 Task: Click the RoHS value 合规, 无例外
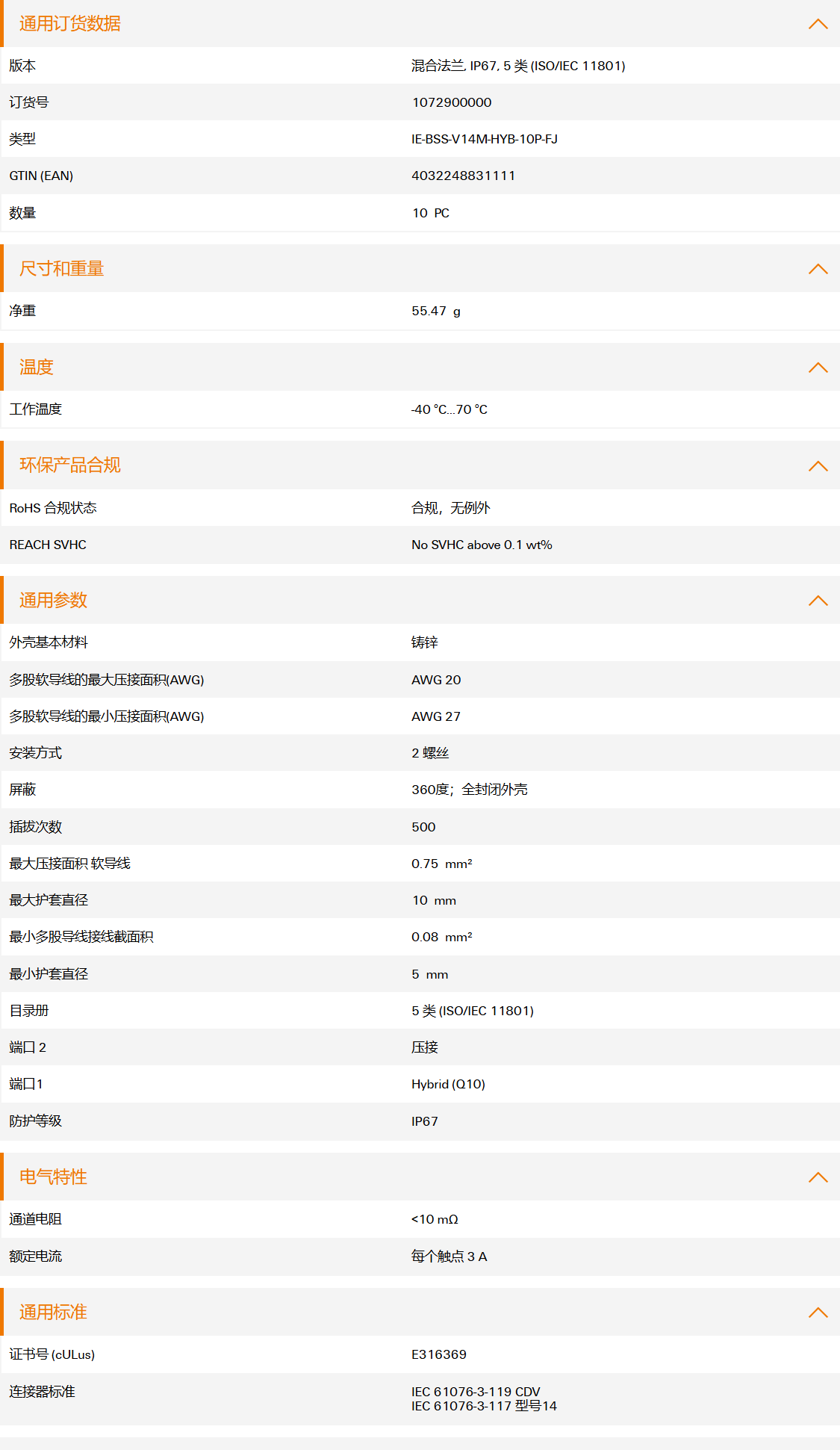click(451, 508)
